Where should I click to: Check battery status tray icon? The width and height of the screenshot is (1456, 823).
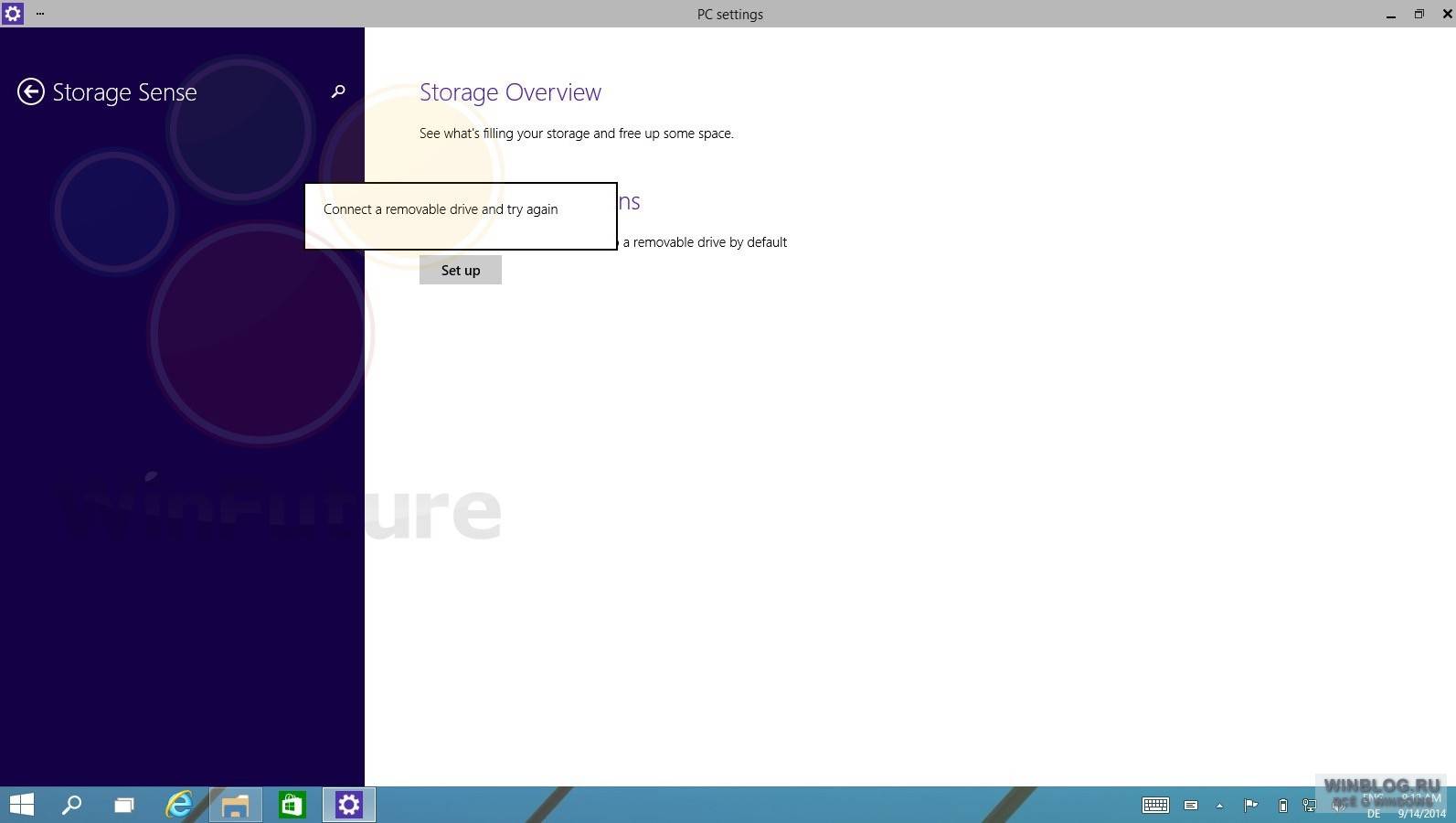click(1282, 806)
